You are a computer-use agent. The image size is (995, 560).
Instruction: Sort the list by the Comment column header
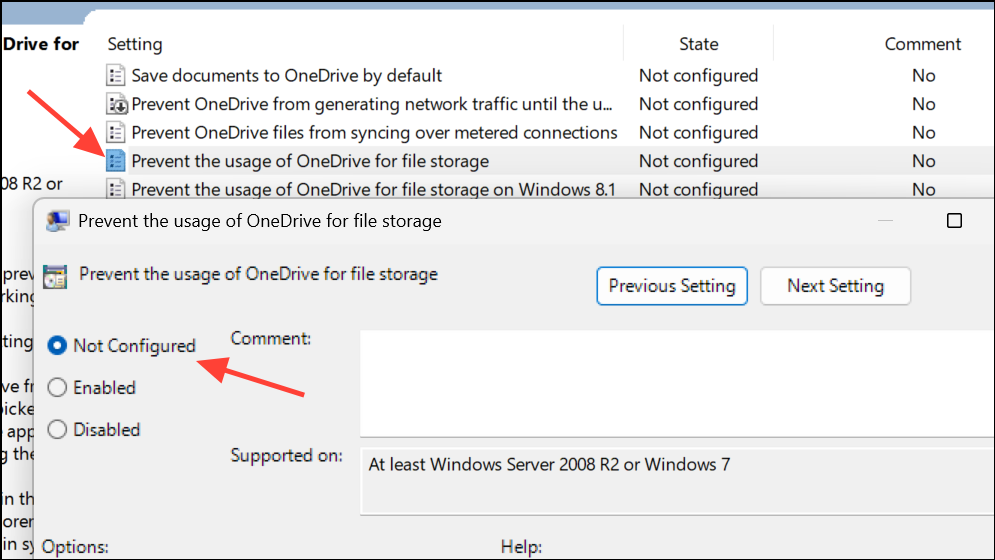(x=923, y=44)
